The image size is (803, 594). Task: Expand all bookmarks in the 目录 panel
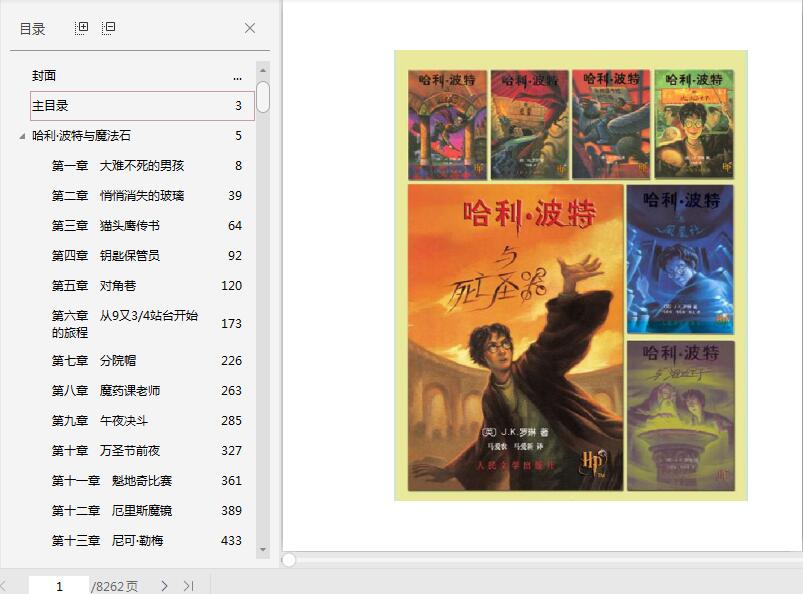82,28
